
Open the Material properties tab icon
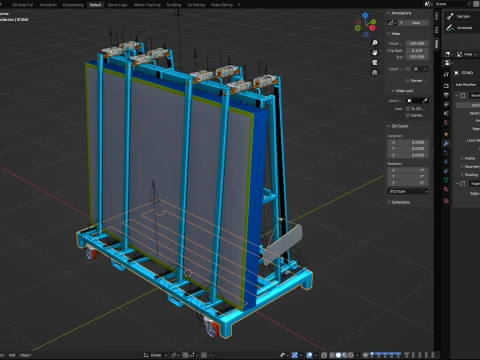[x=446, y=189]
